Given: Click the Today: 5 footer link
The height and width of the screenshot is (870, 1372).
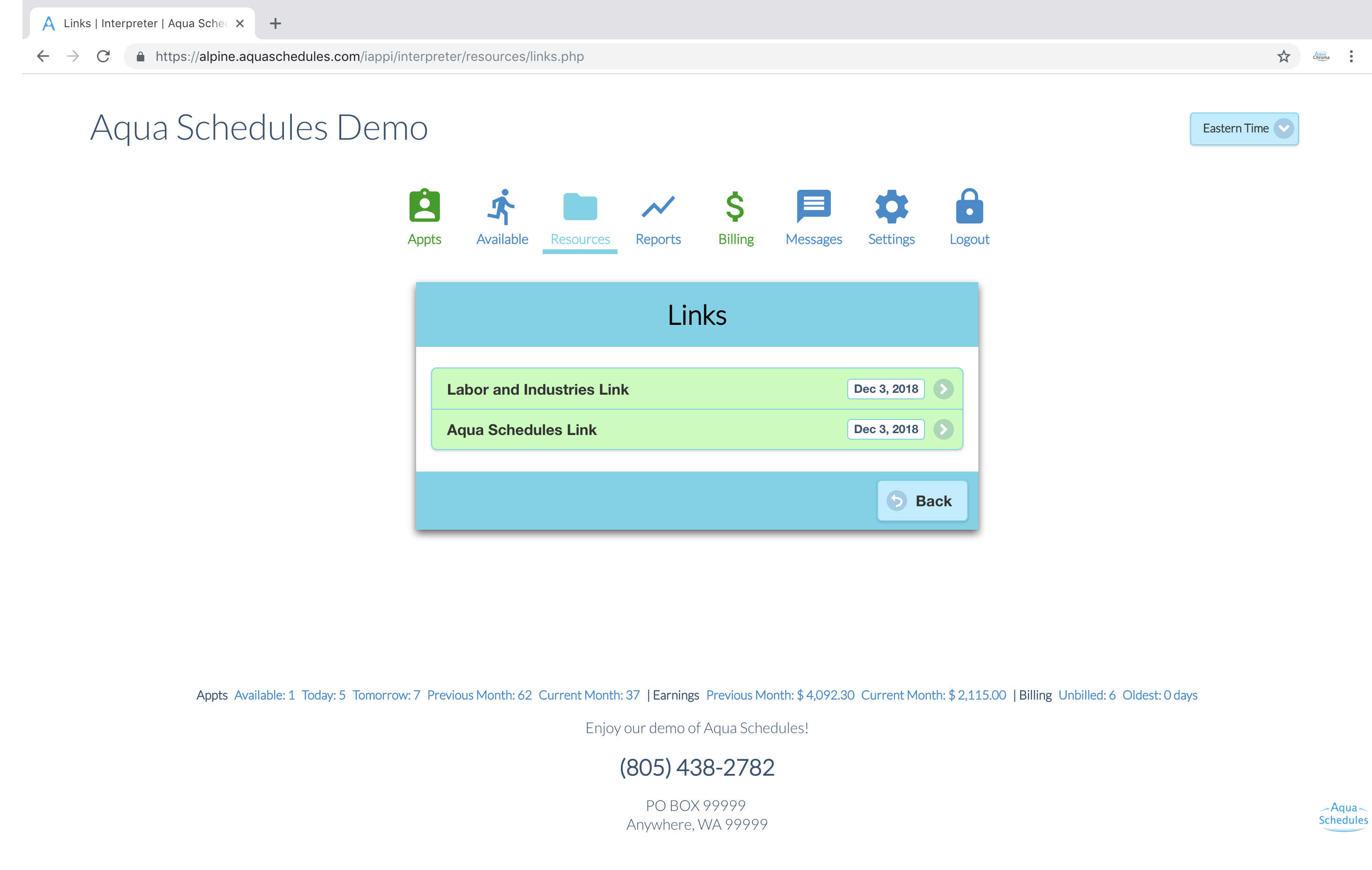Looking at the screenshot, I should coord(323,695).
